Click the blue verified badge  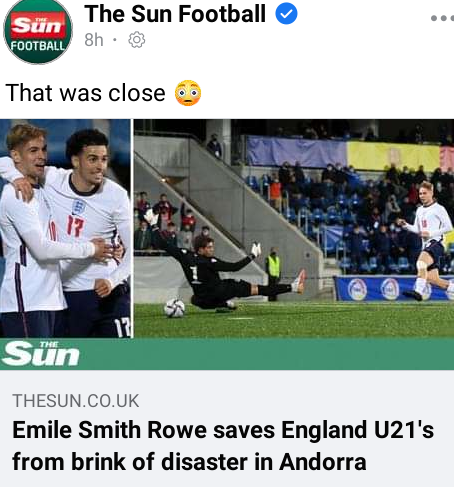286,13
